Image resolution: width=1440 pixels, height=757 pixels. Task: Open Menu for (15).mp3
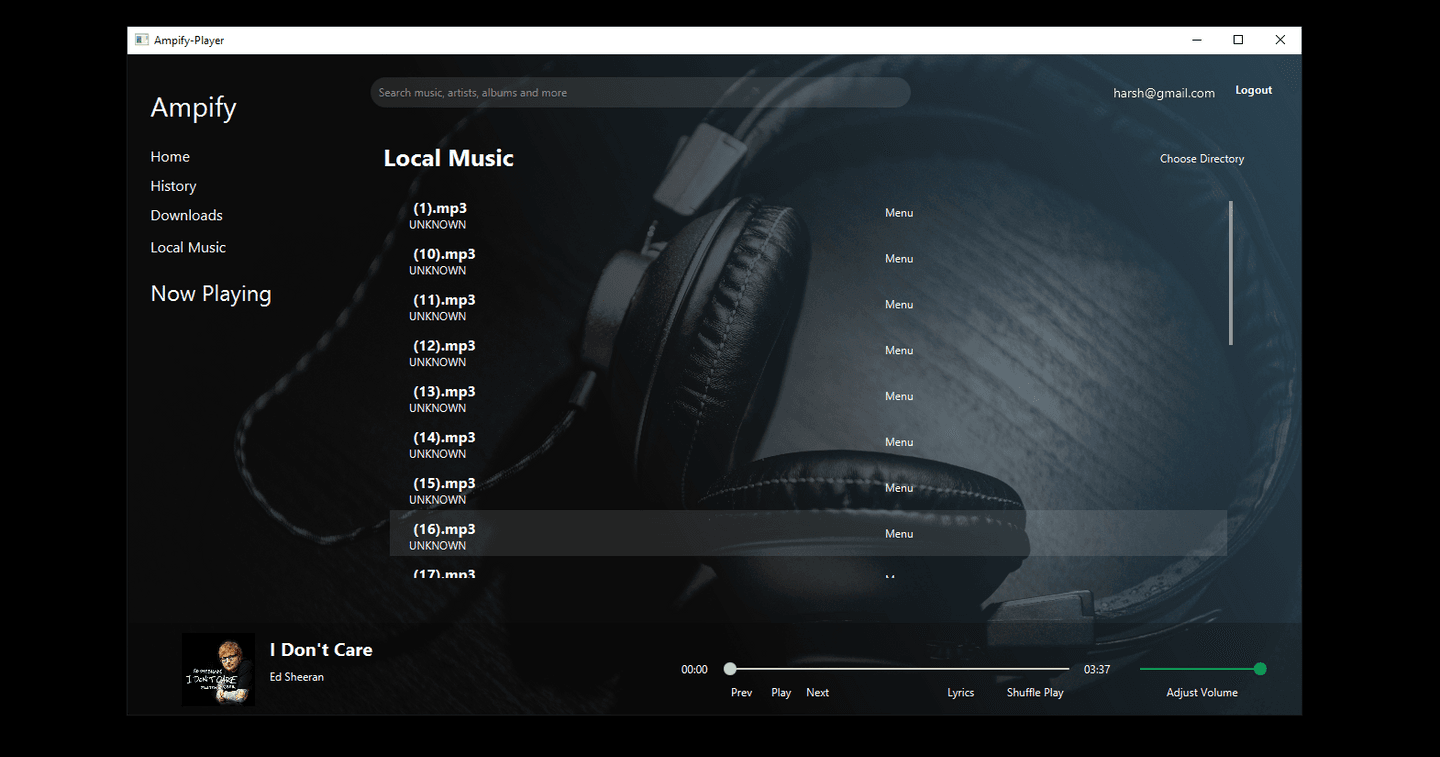pyautogui.click(x=899, y=488)
